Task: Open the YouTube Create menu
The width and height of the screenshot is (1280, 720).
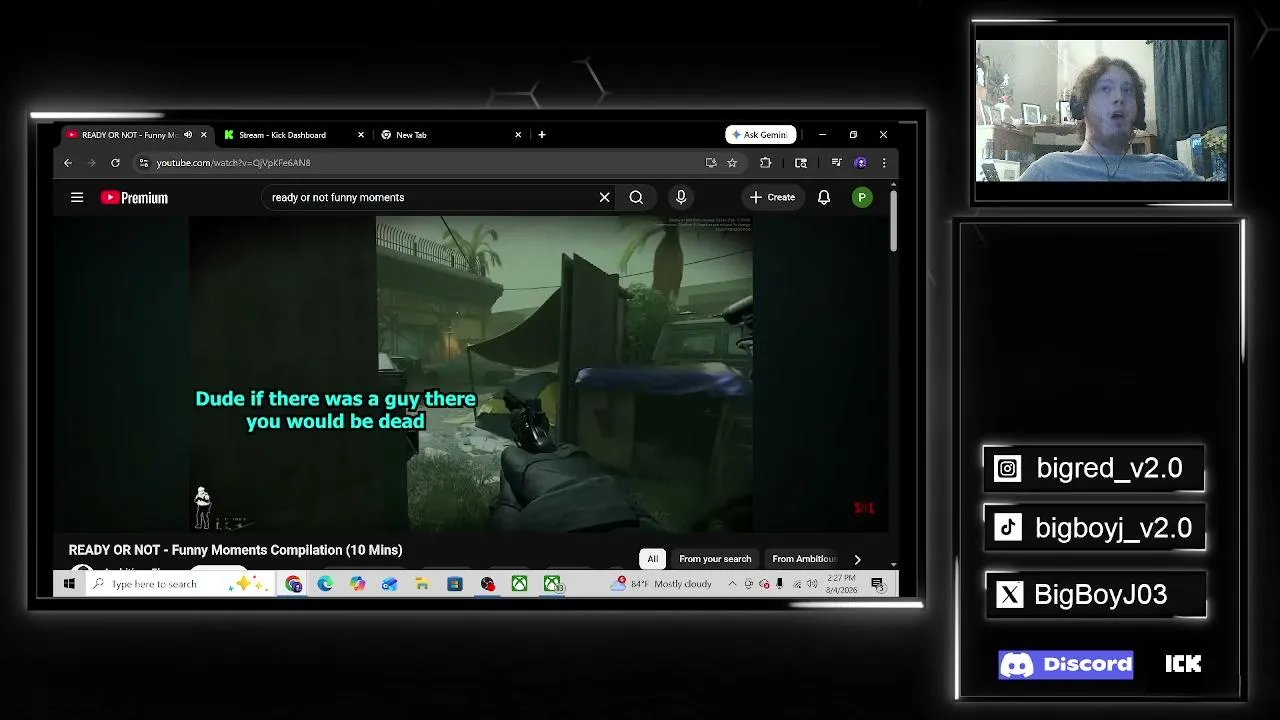Action: (772, 198)
